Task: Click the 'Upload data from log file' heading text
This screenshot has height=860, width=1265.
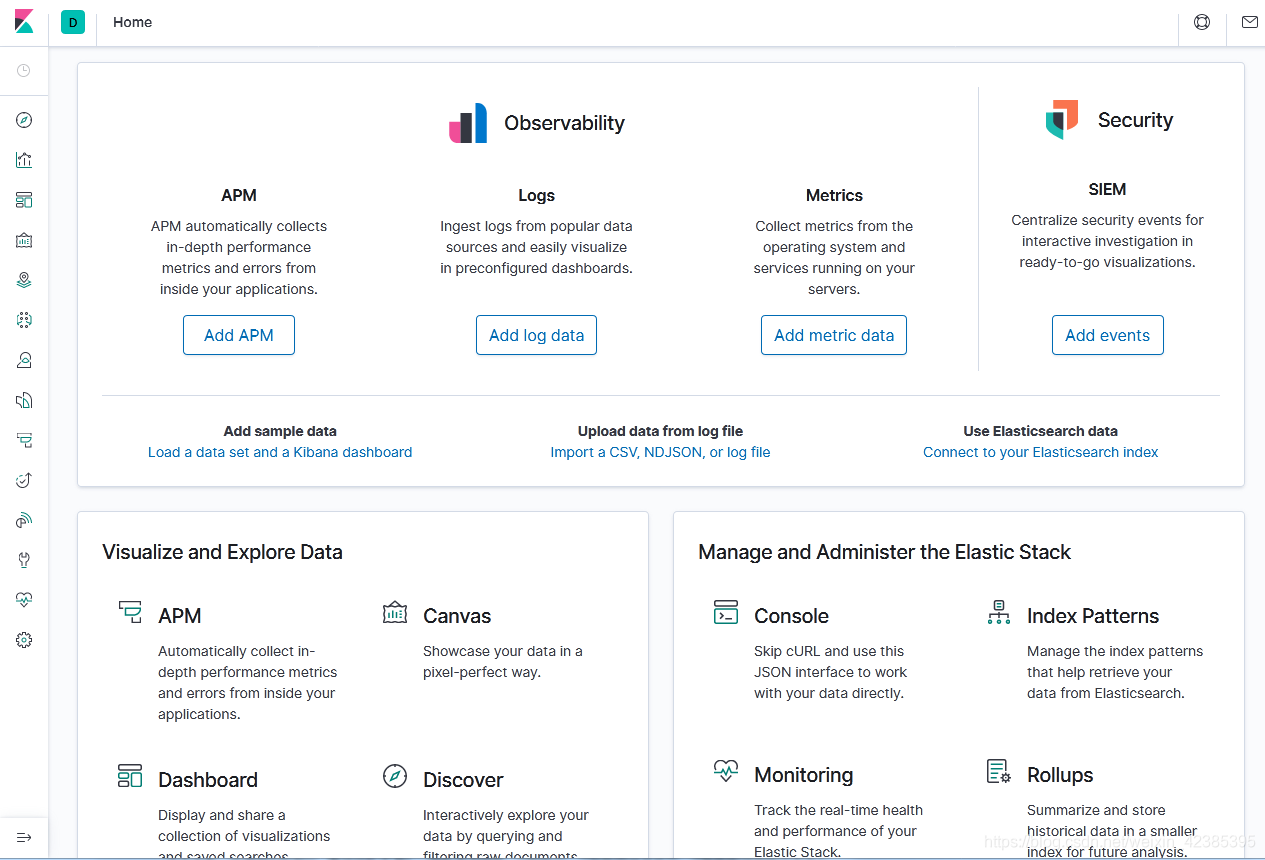Action: (x=660, y=431)
